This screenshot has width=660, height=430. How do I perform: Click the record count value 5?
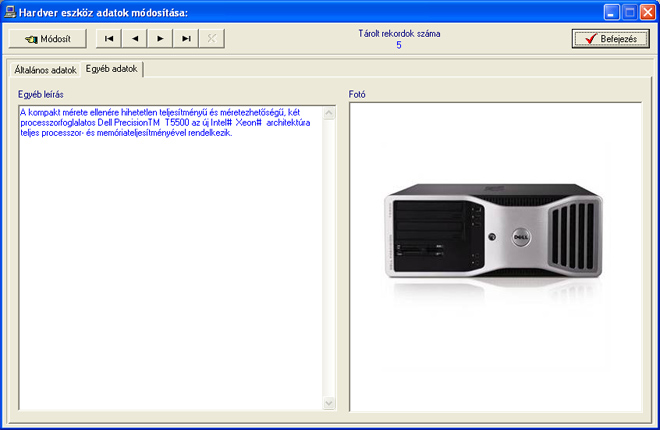point(399,45)
